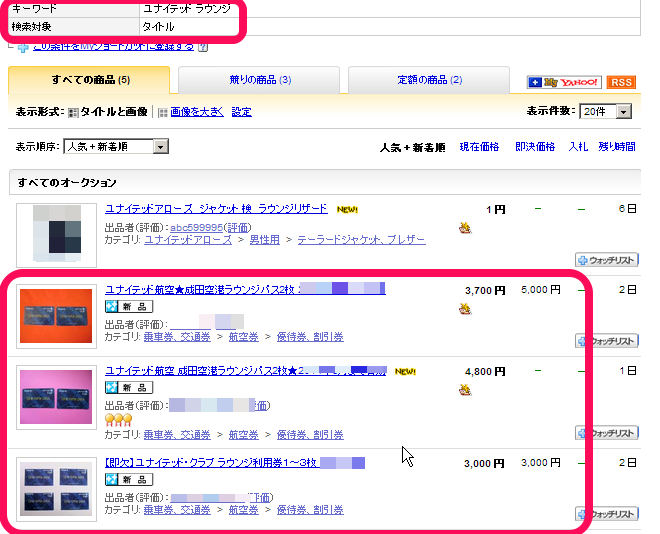This screenshot has height=534, width=660.
Task: Click the grid icon next to 画像を大きく
Action: click(163, 112)
